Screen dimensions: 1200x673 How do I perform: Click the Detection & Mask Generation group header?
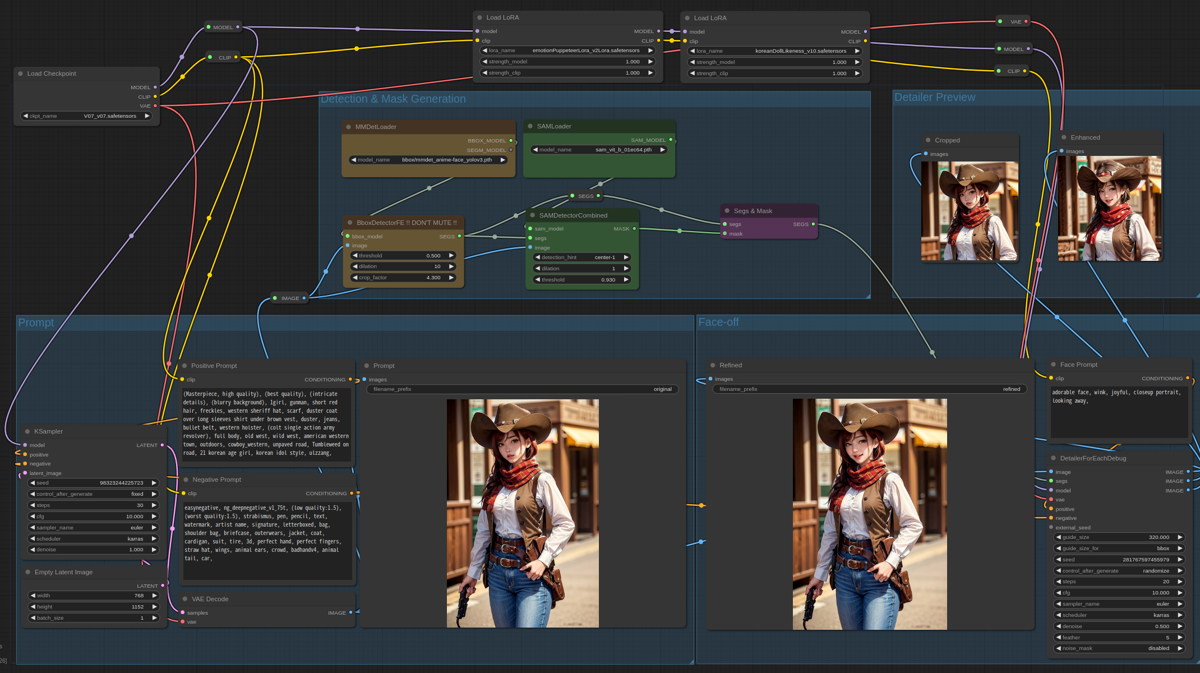pyautogui.click(x=395, y=98)
